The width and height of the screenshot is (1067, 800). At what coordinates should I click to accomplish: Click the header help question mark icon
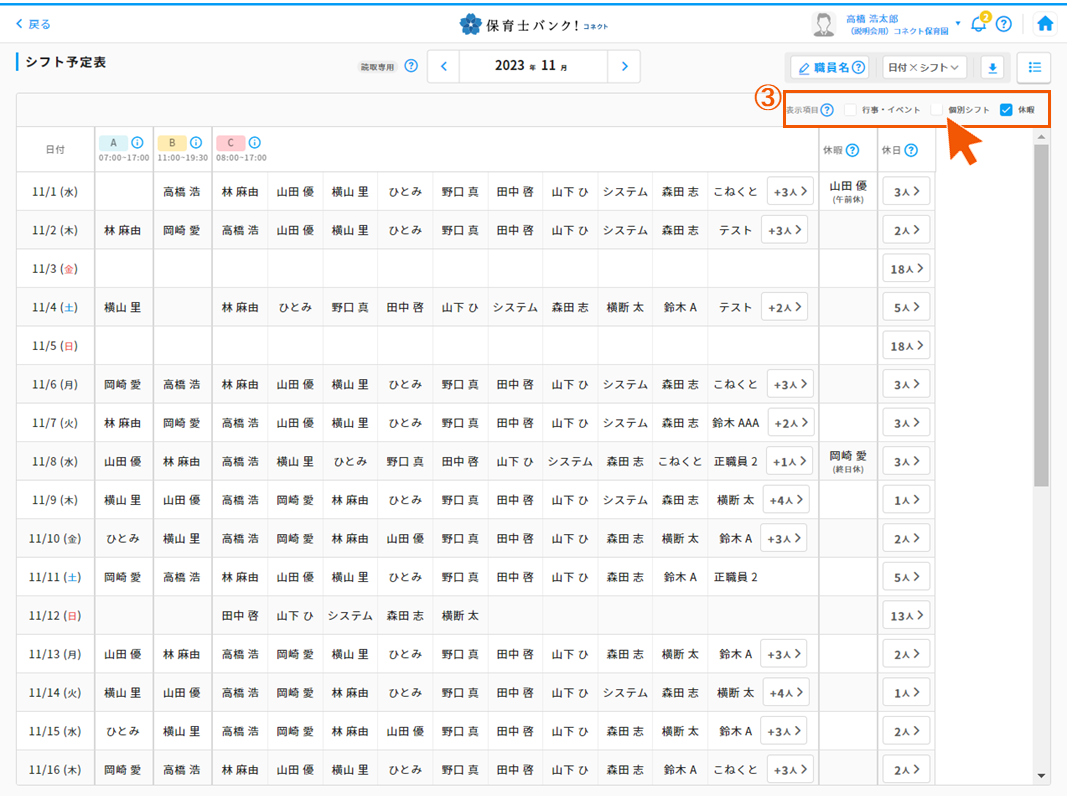point(1004,24)
